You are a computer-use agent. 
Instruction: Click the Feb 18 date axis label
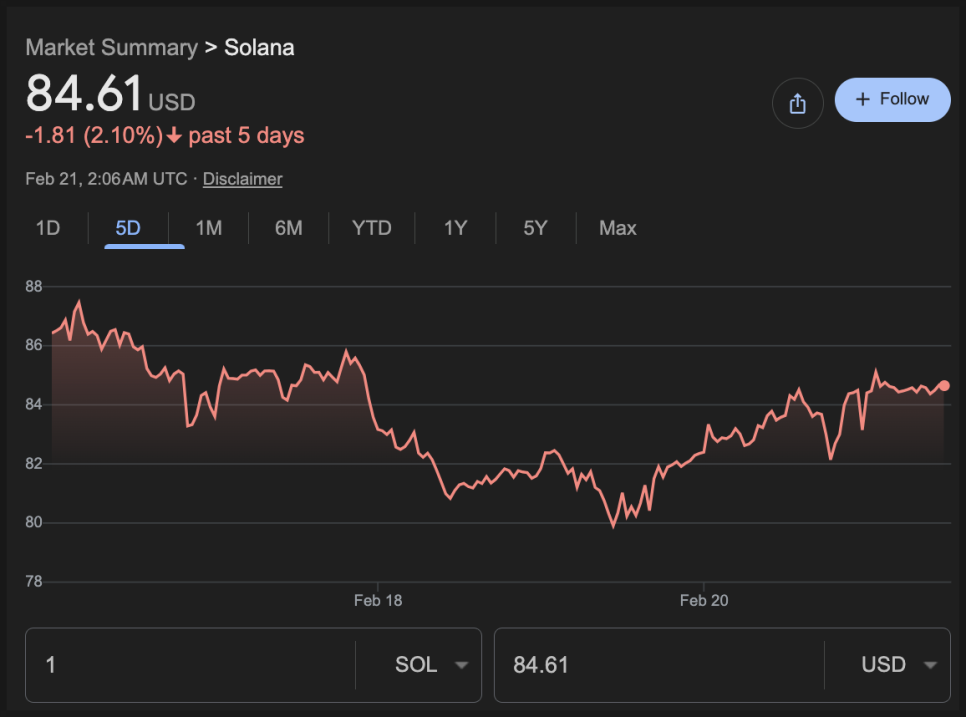(378, 601)
